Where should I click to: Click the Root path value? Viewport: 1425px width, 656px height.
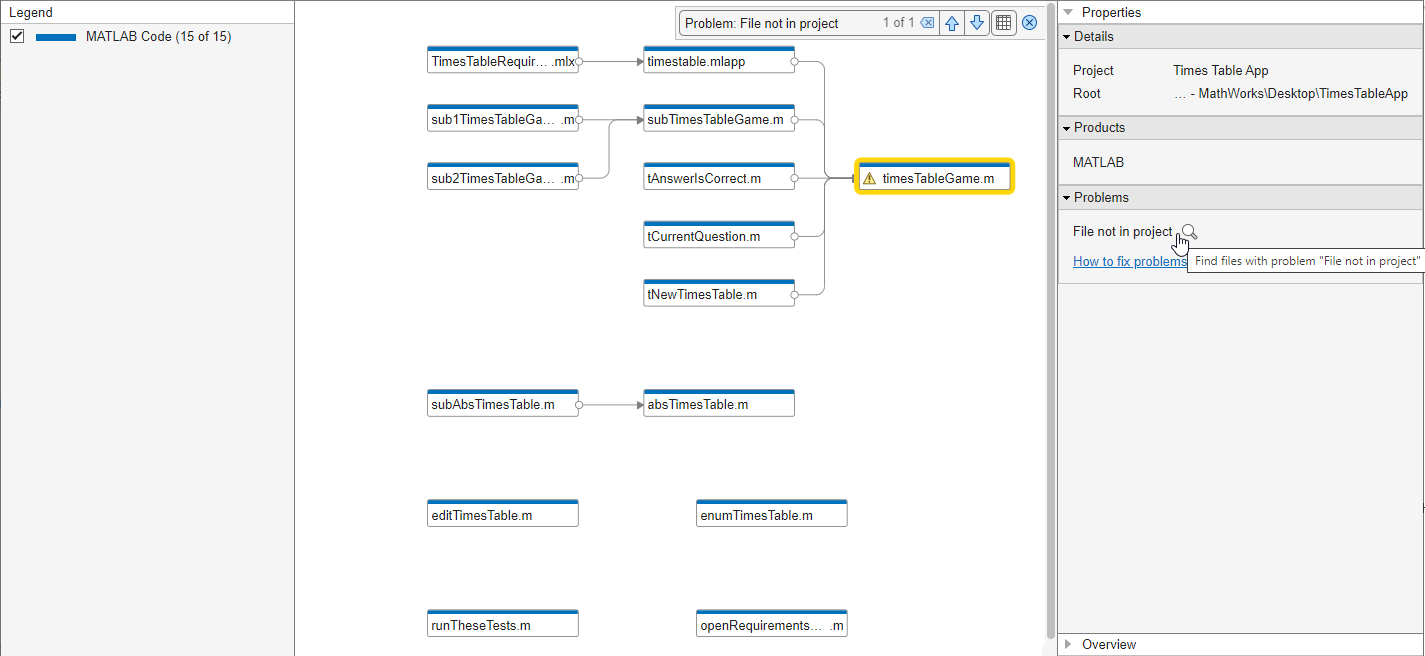(x=1291, y=94)
